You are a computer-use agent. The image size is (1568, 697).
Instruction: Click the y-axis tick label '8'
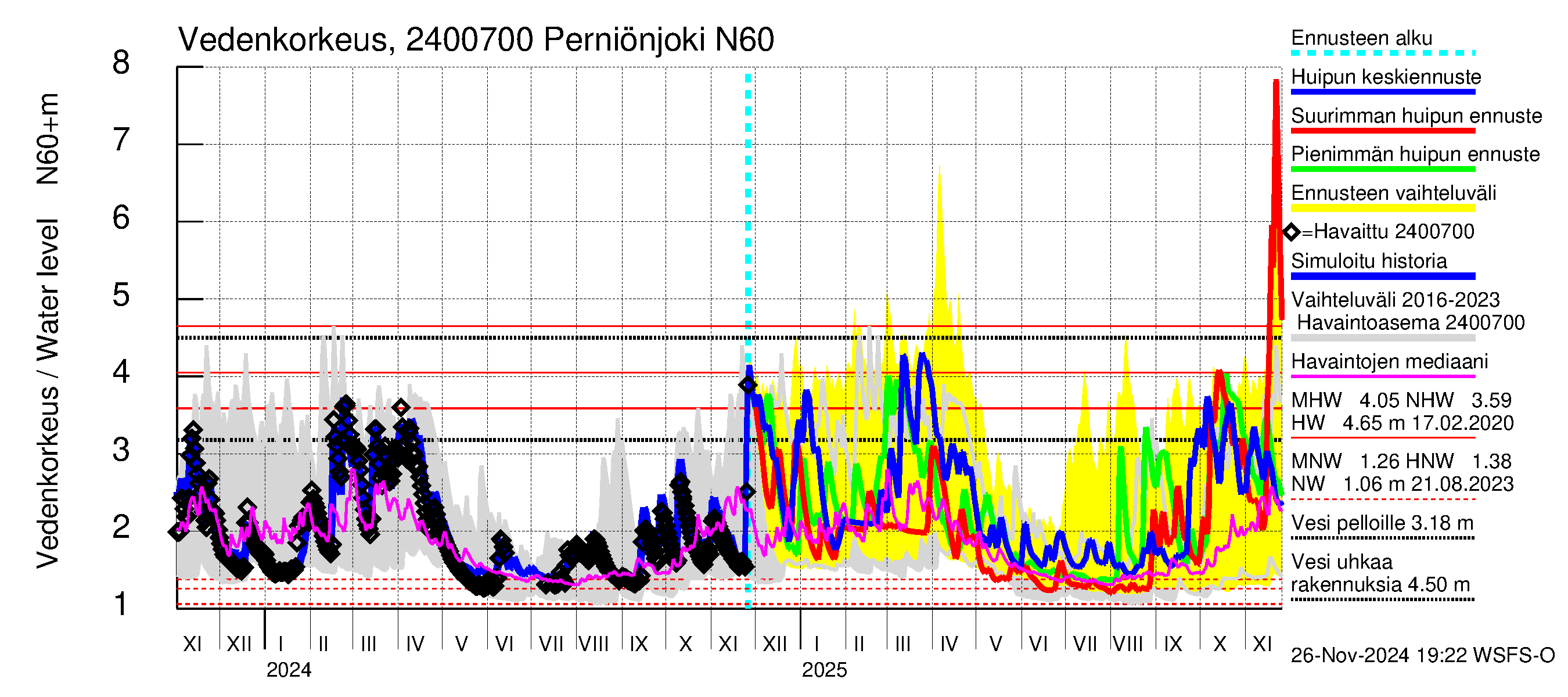[121, 63]
